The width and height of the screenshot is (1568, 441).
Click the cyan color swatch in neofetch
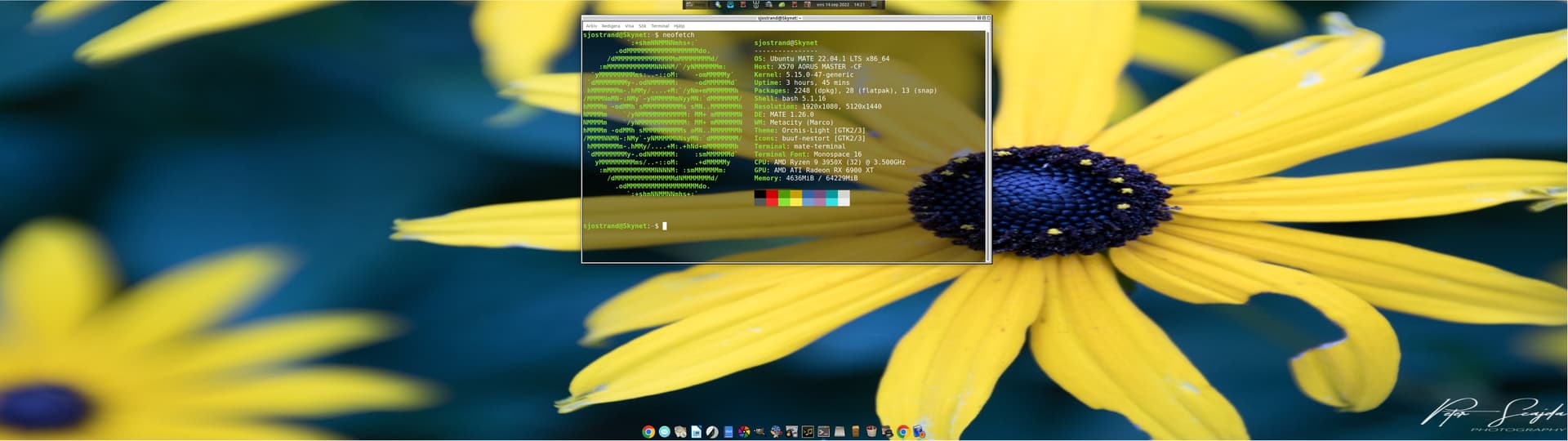pos(831,198)
